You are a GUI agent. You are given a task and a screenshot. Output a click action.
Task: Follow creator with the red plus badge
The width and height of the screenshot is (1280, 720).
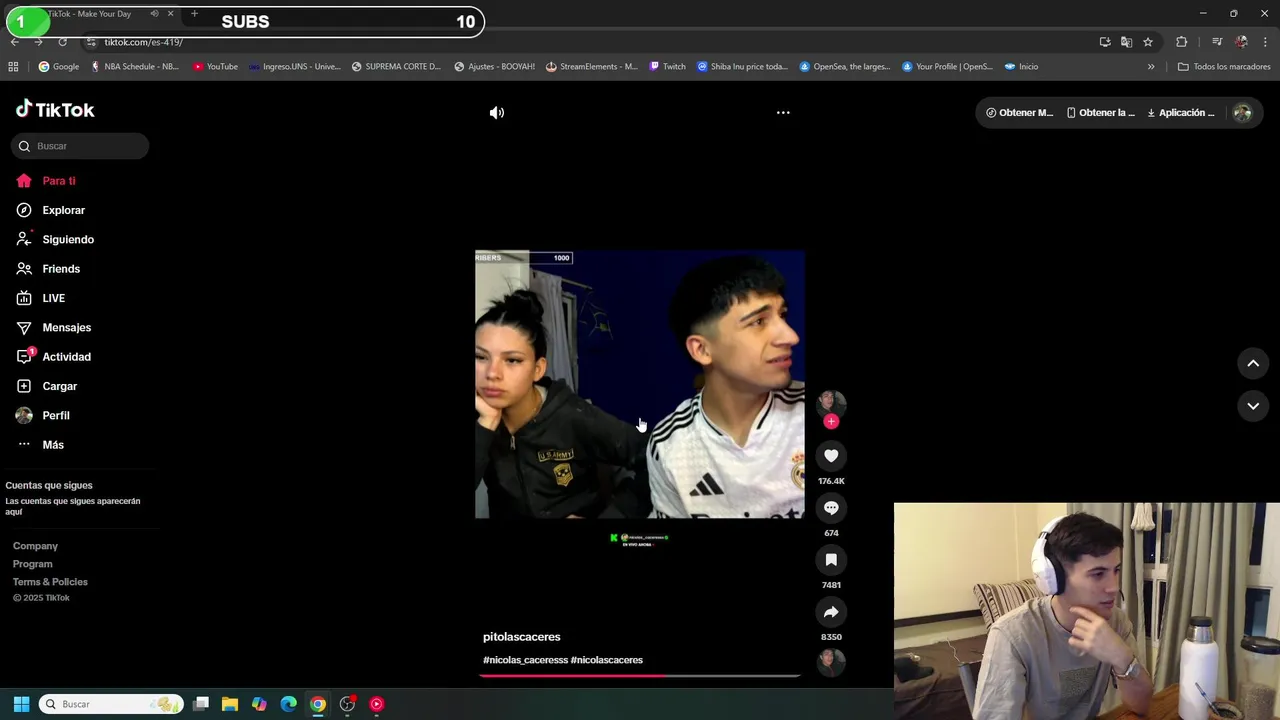[831, 421]
